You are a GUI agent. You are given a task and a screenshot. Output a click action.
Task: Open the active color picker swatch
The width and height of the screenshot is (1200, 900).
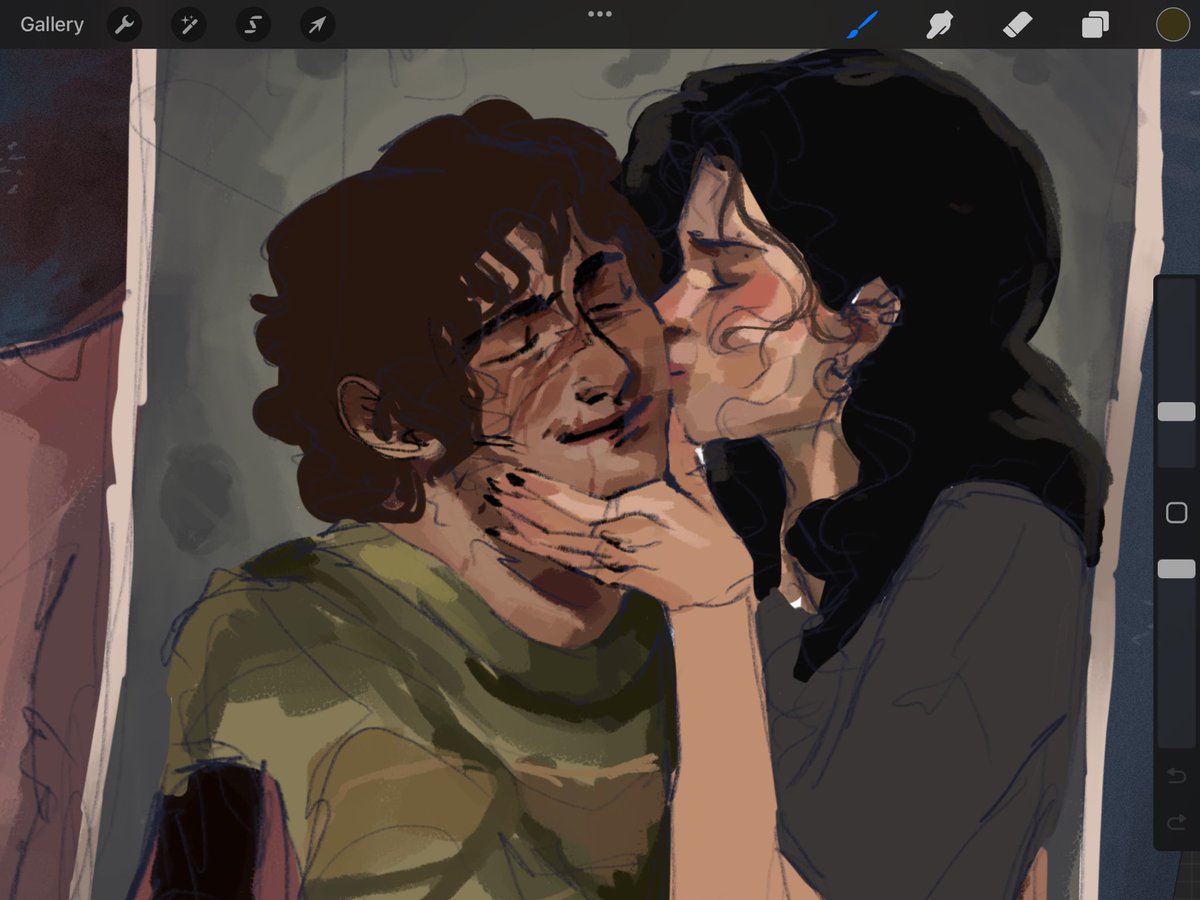(x=1172, y=24)
